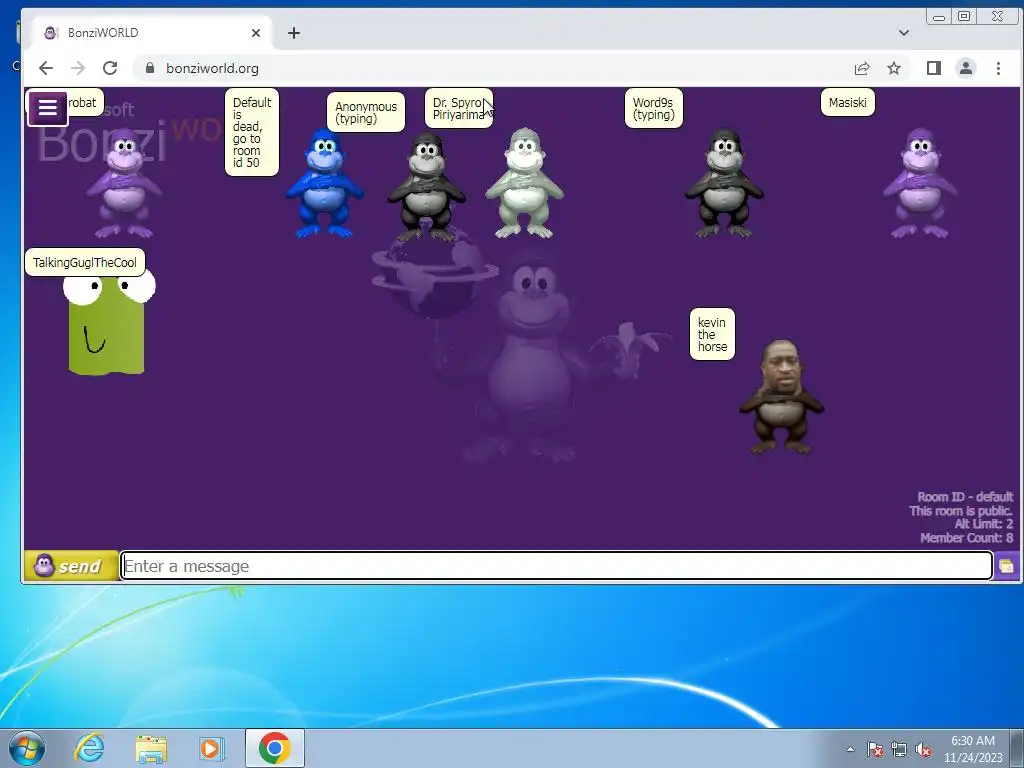Click the network tray icon
The height and width of the screenshot is (768, 1024).
click(x=899, y=749)
